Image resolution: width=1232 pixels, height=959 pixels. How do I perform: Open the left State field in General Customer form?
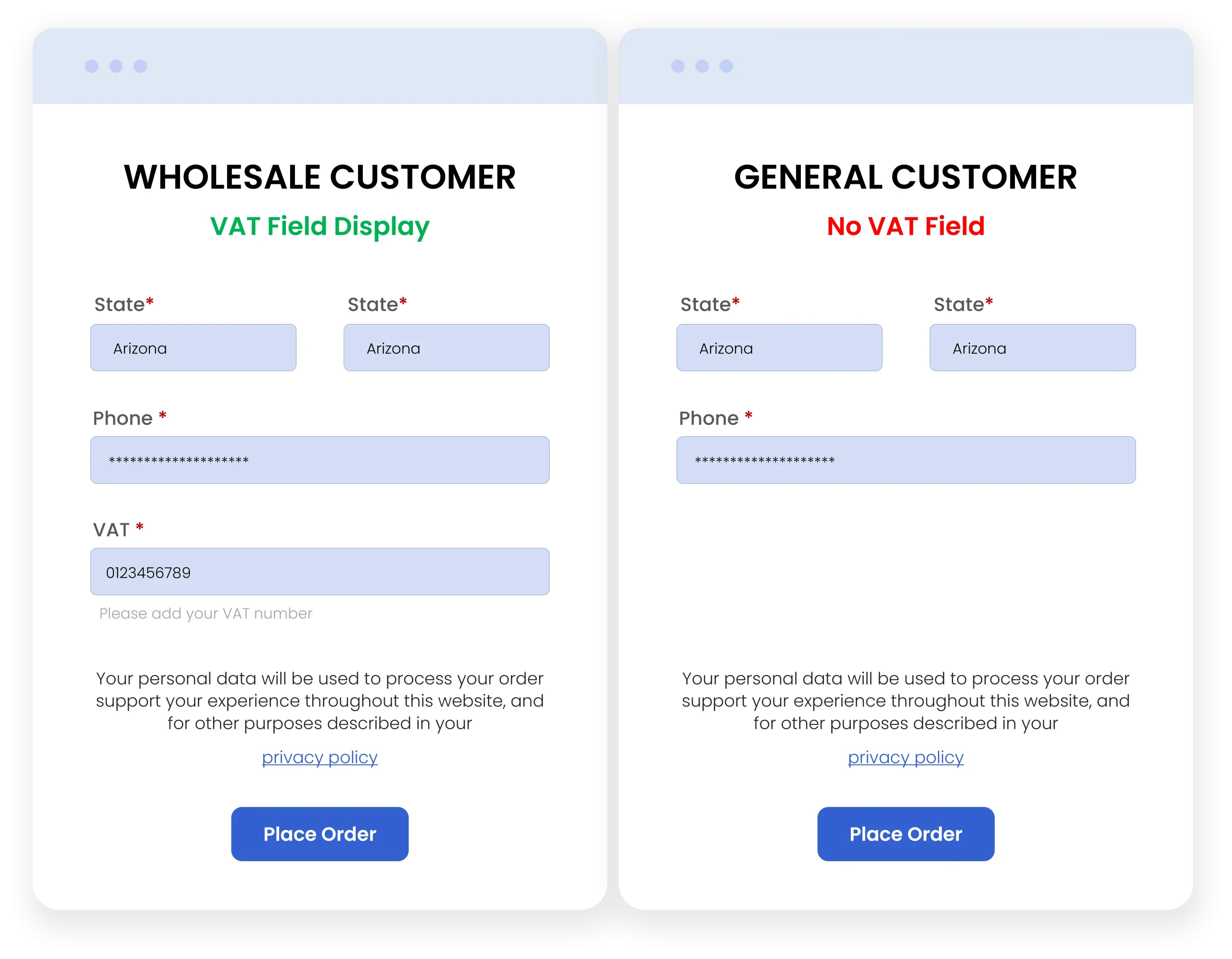click(x=779, y=348)
